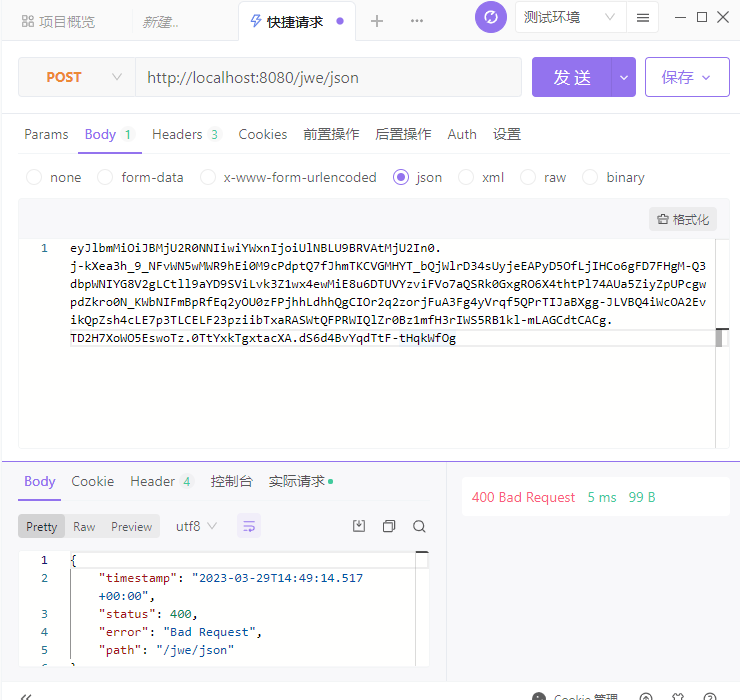The width and height of the screenshot is (740, 700).
Task: Click the 400 Bad Request status
Action: [523, 497]
